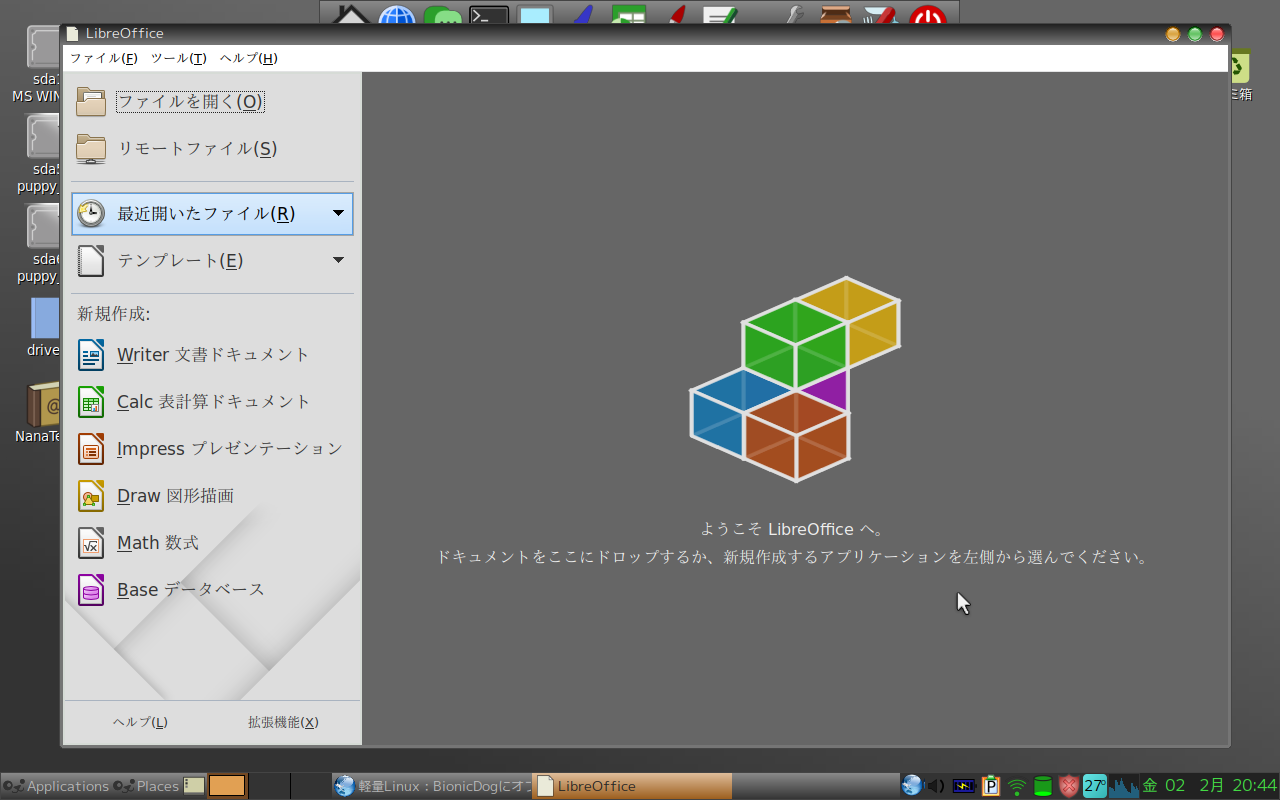
Task: Open the ファイル(F) menu
Action: click(x=104, y=58)
